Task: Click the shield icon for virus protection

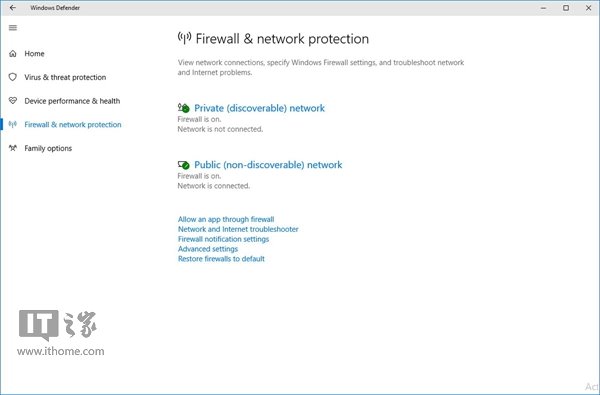Action: (x=13, y=77)
